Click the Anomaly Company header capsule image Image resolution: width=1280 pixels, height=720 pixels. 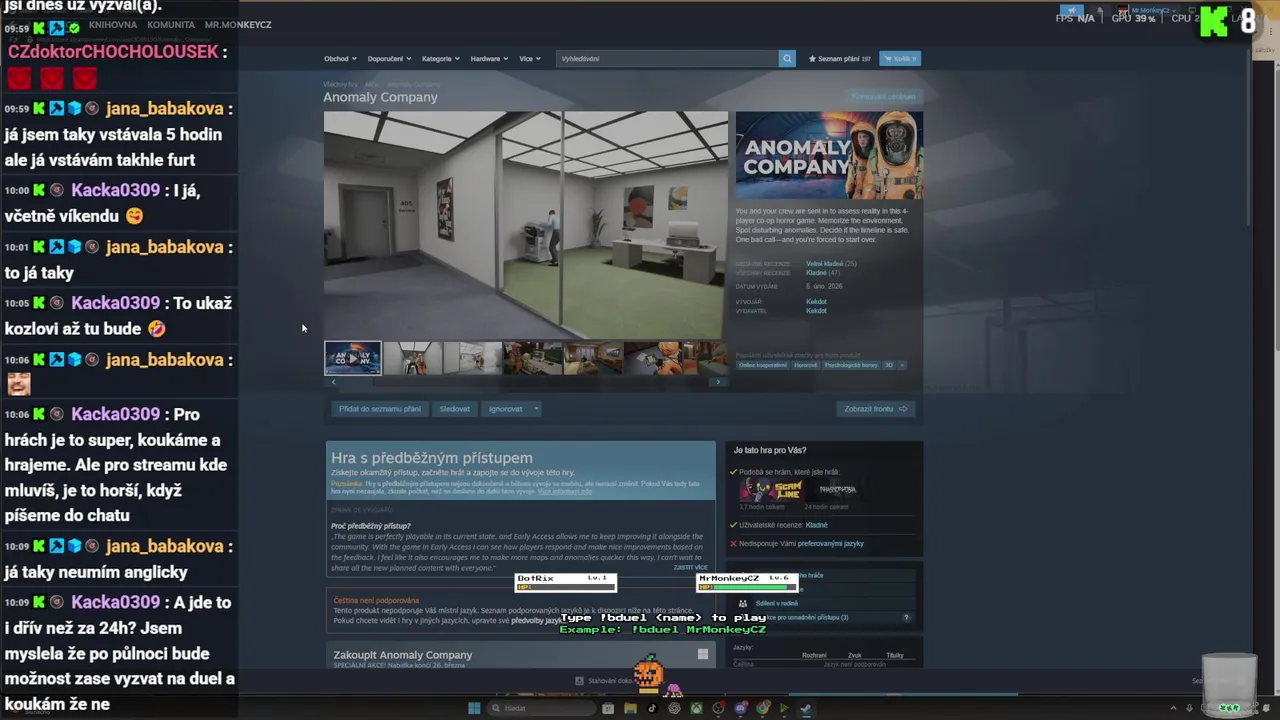[829, 156]
